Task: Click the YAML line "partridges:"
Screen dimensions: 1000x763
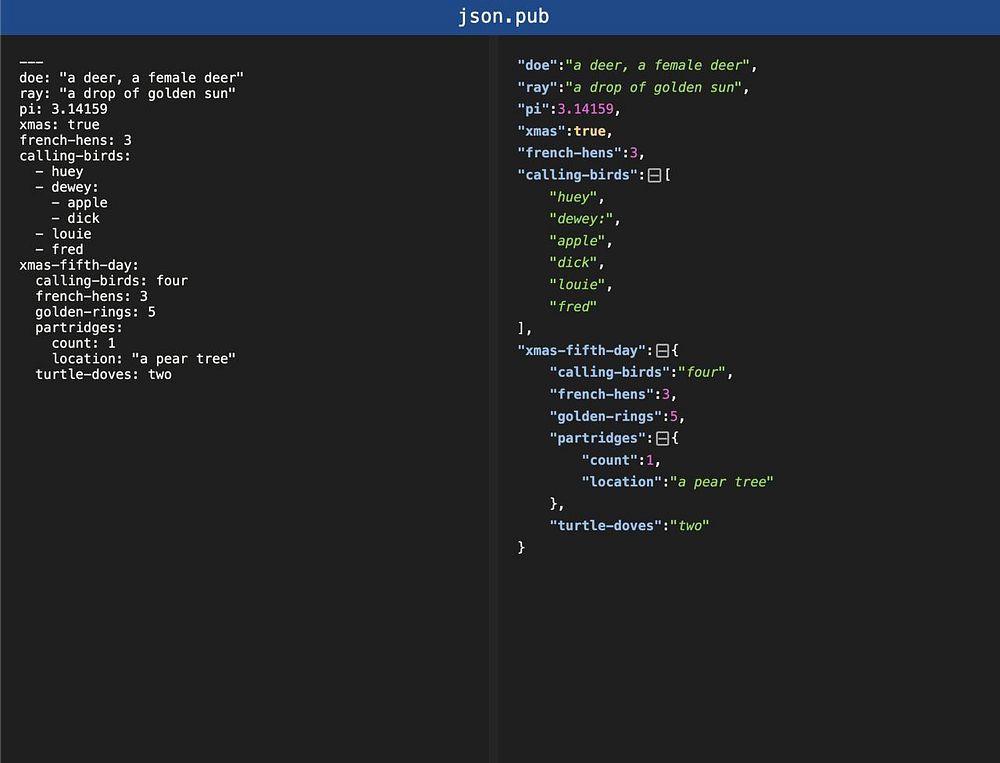Action: click(79, 328)
